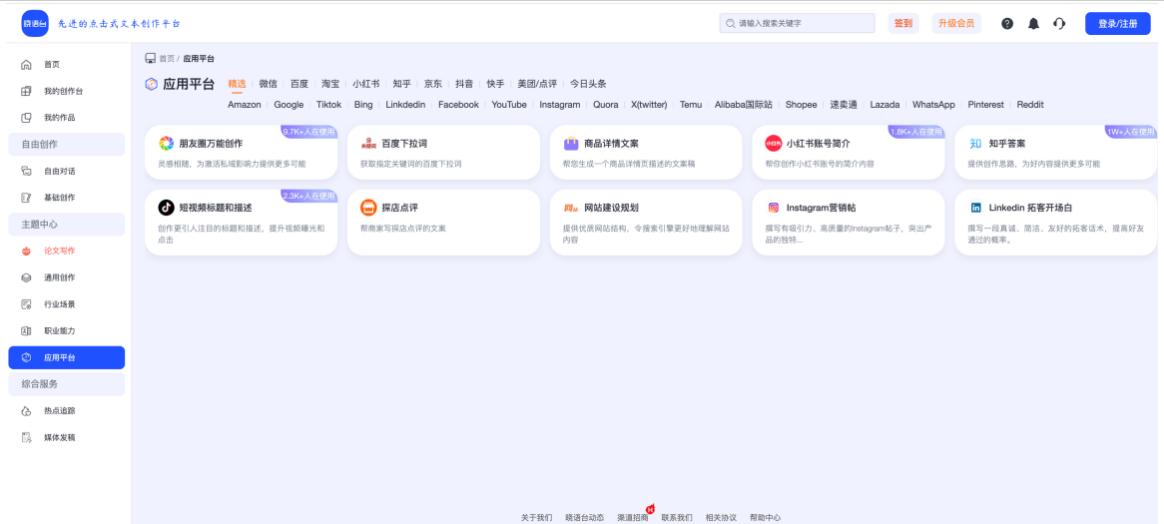Image resolution: width=1164 pixels, height=524 pixels.
Task: Click the 晓语台 logo icon
Action: point(35,24)
